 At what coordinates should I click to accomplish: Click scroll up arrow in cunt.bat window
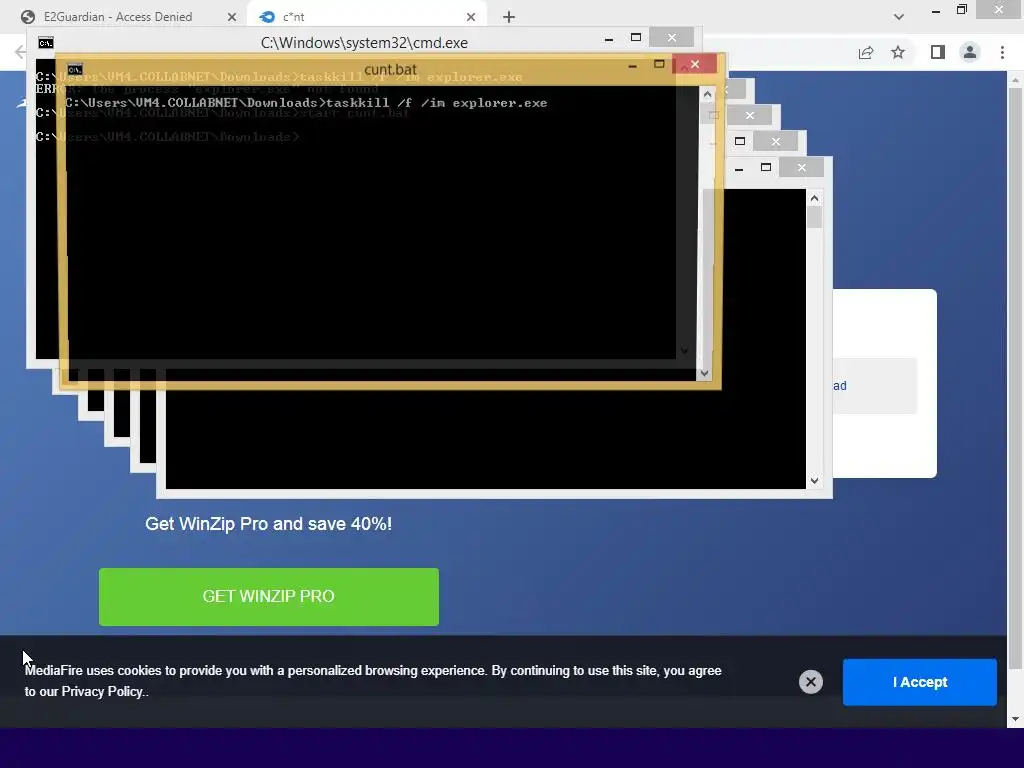tap(707, 95)
